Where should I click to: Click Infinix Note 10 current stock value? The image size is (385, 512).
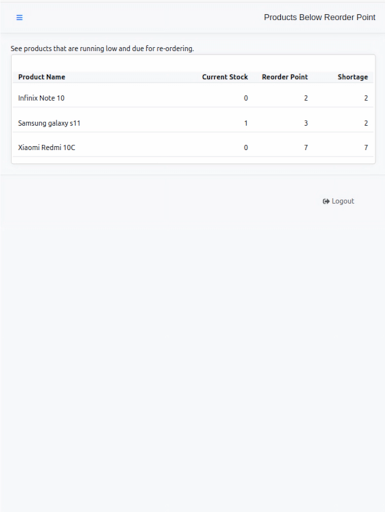coord(246,98)
